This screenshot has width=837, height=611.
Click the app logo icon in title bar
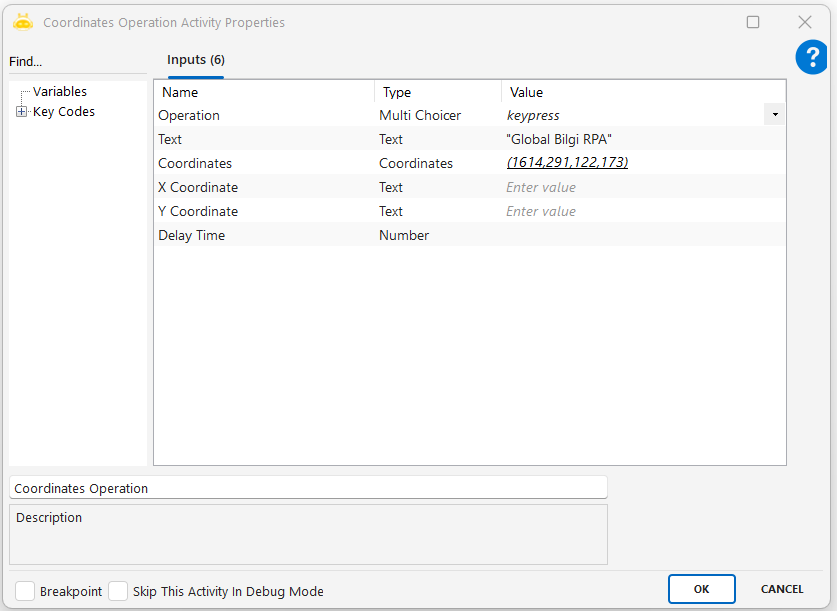coord(23,22)
